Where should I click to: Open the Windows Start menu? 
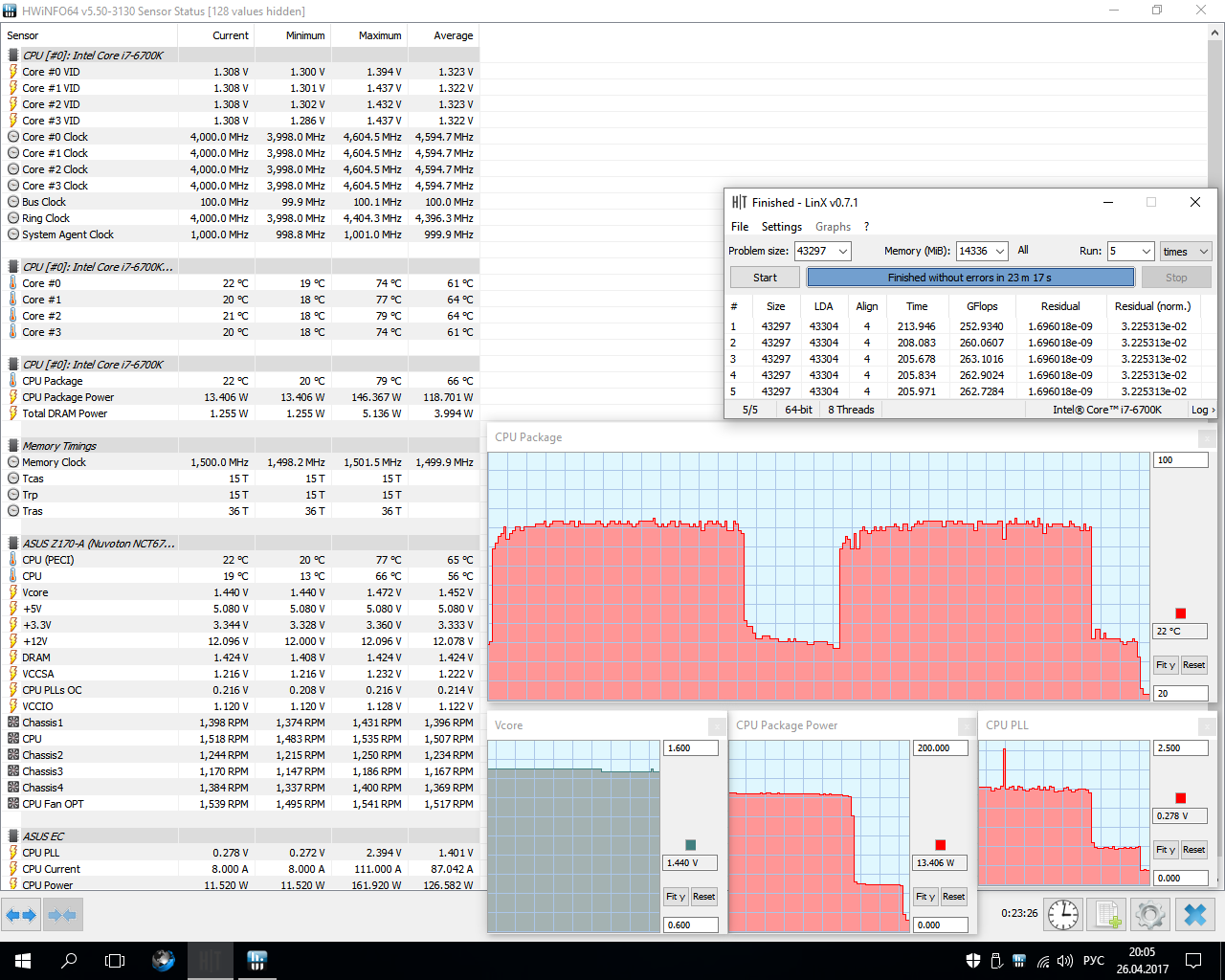[x=23, y=961]
